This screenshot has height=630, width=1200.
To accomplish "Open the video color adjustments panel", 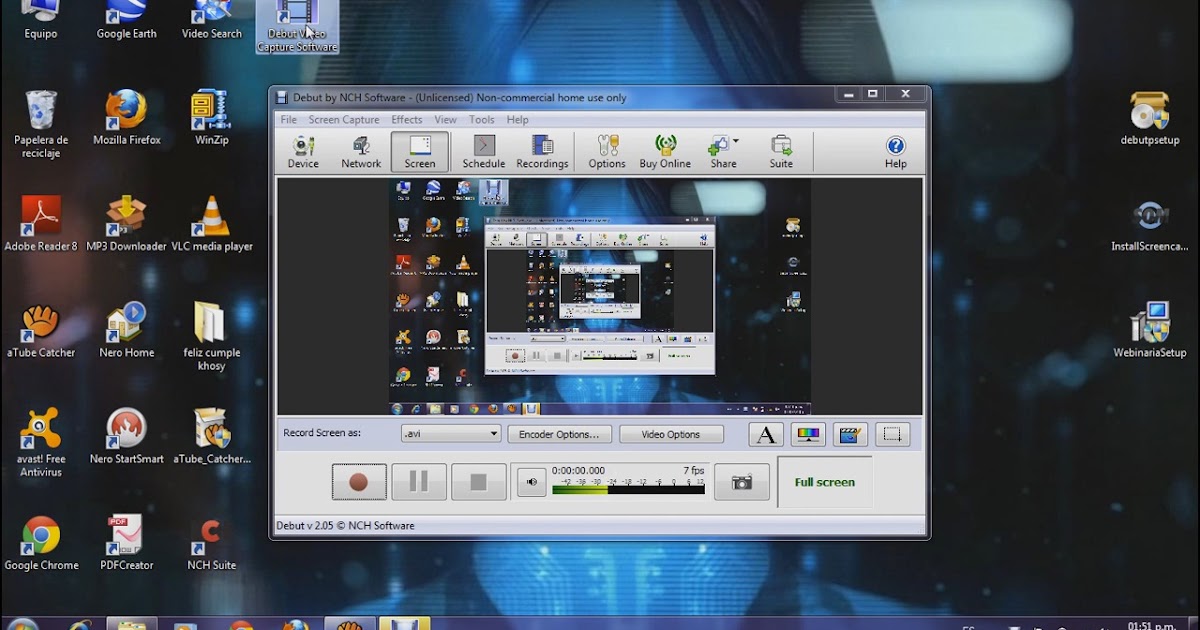I will [x=808, y=433].
